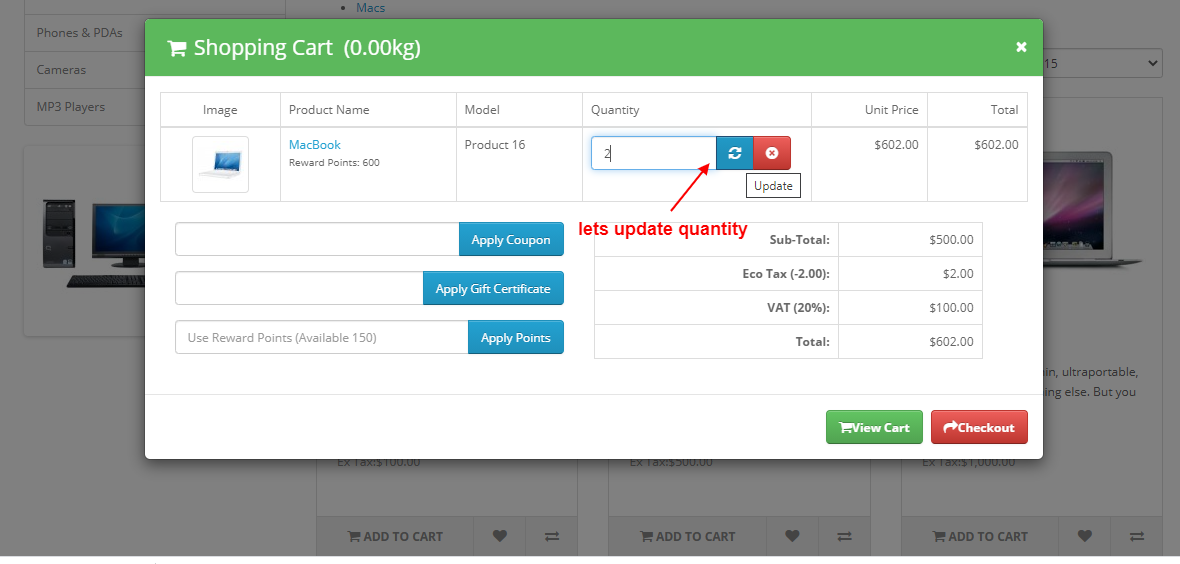The image size is (1180, 564).
Task: Click the left product's ADD TO CART button
Action: pos(395,536)
